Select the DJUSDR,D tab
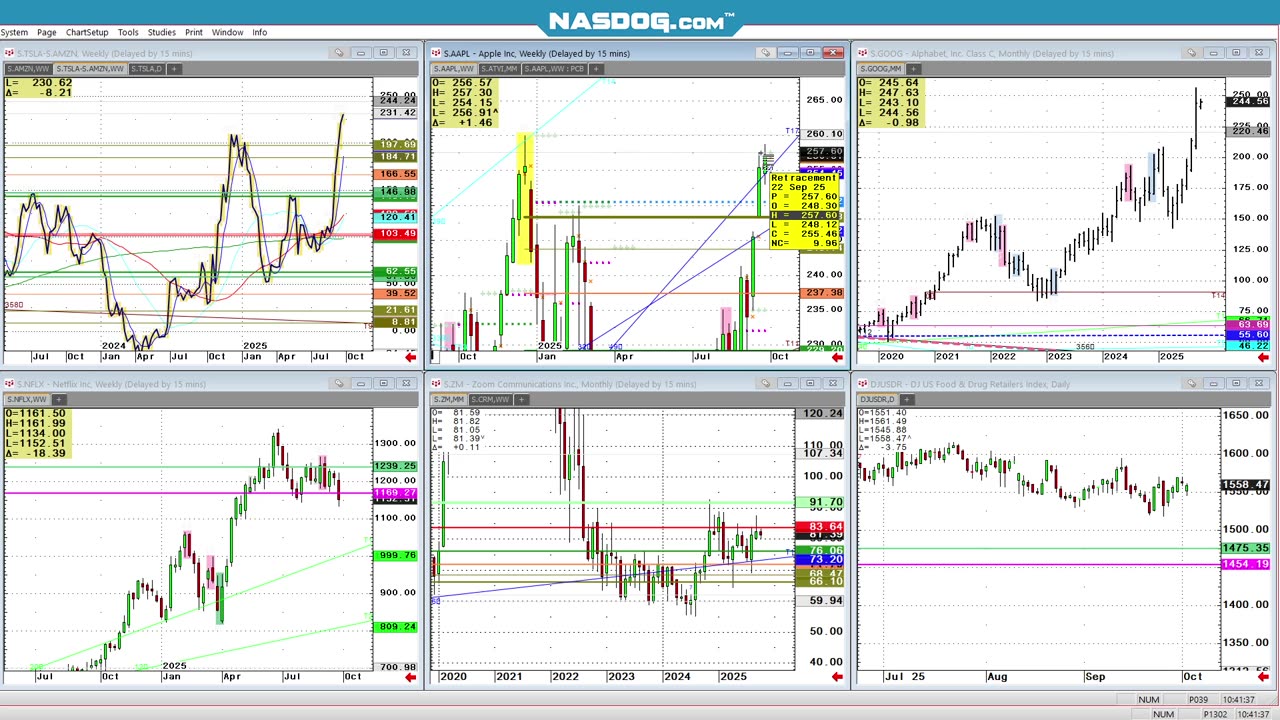Viewport: 1280px width, 720px height. 877,399
